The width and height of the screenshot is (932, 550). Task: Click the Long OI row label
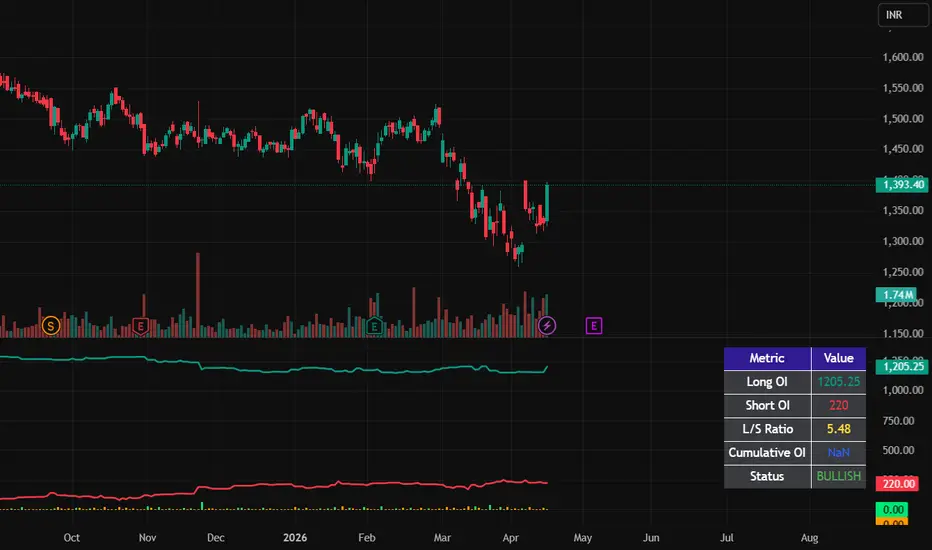tap(767, 382)
